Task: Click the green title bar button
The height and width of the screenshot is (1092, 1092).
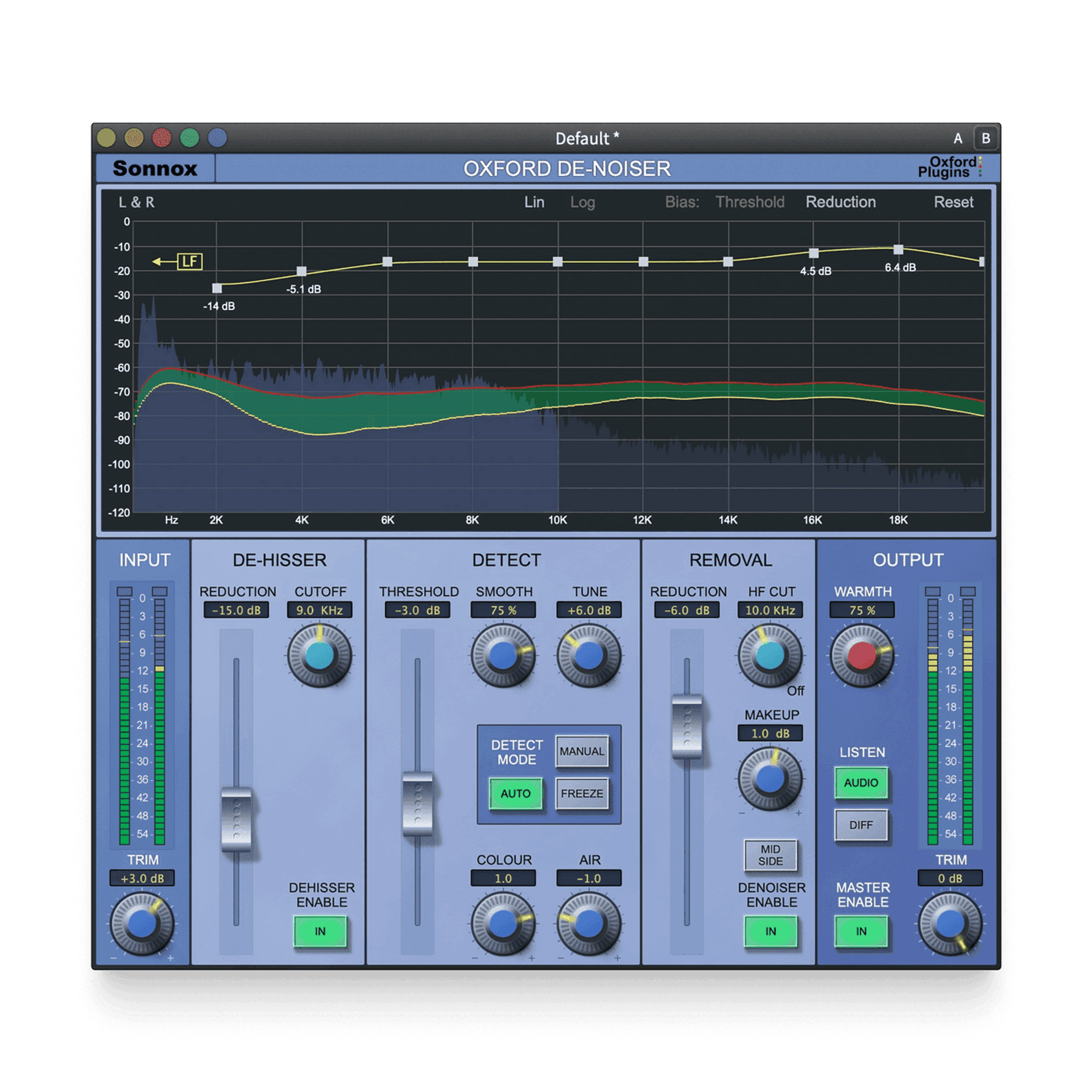Action: [190, 138]
